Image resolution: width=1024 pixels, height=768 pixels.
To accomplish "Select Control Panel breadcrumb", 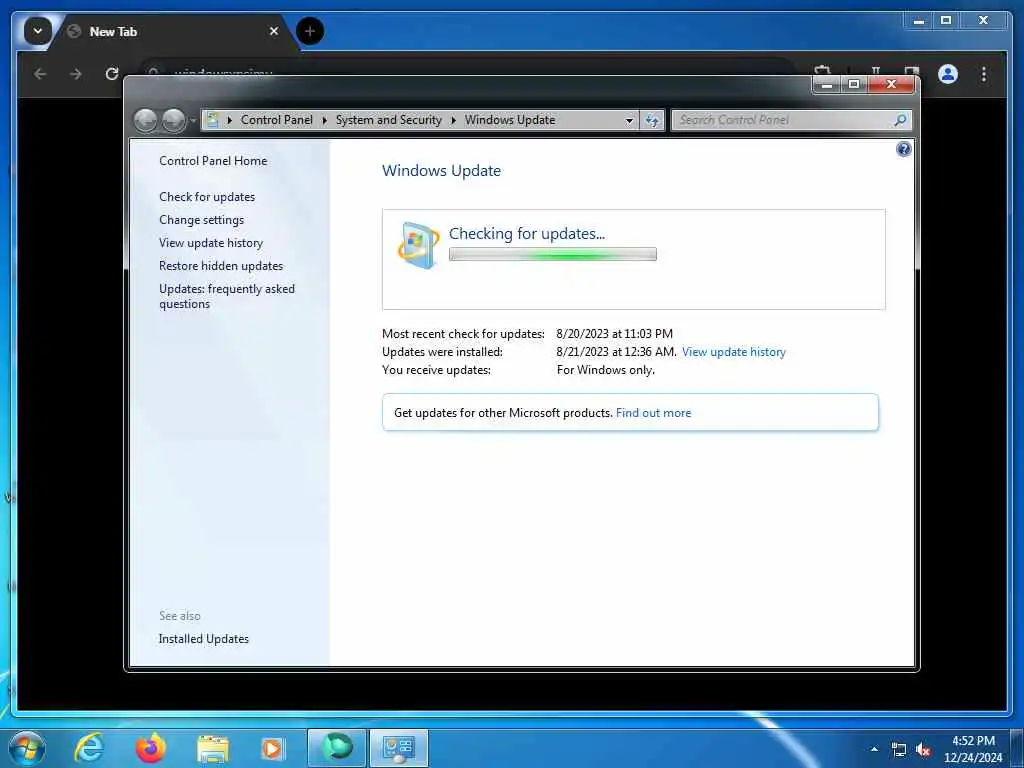I will pyautogui.click(x=277, y=120).
